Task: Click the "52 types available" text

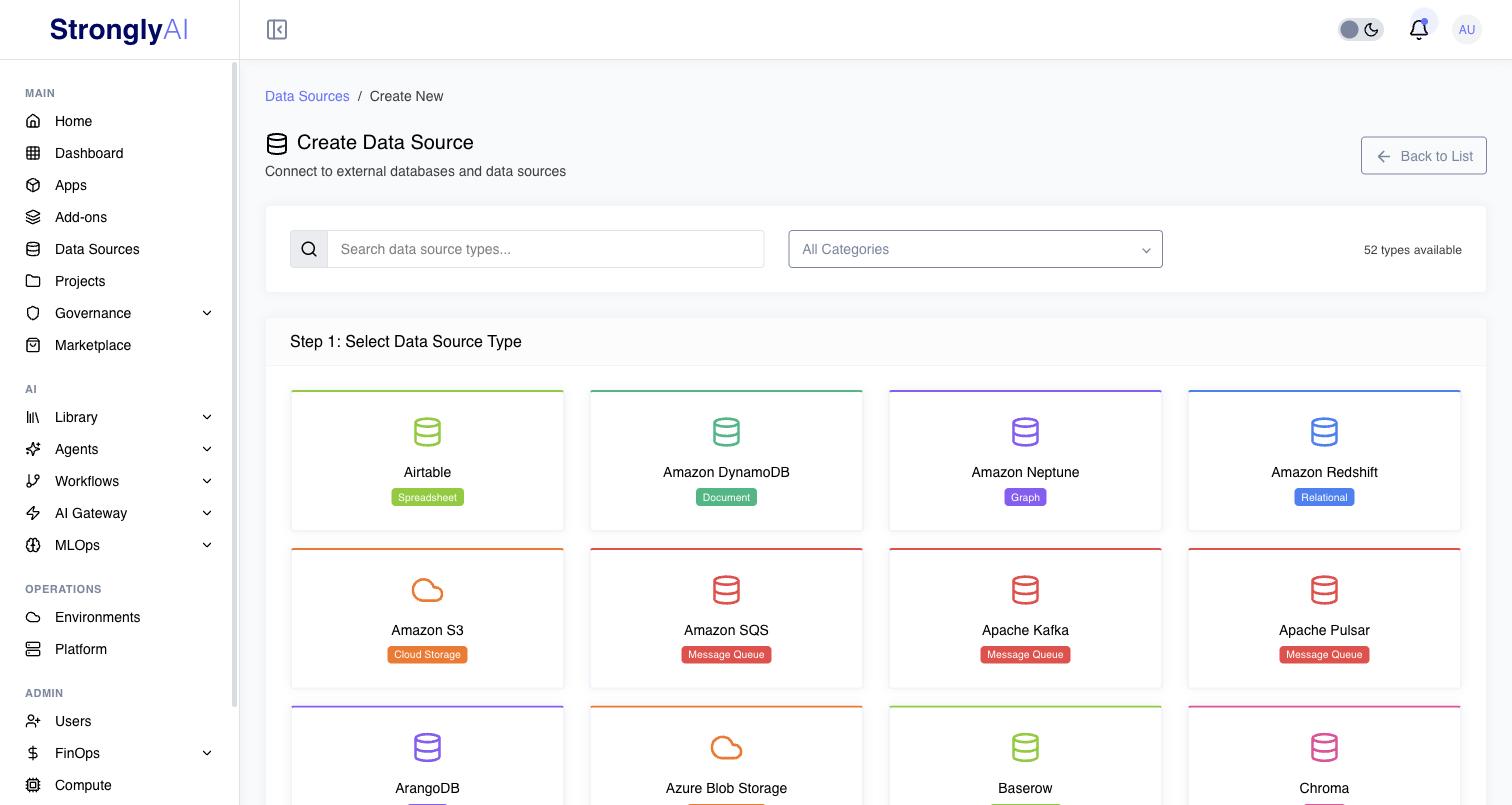Action: point(1412,250)
